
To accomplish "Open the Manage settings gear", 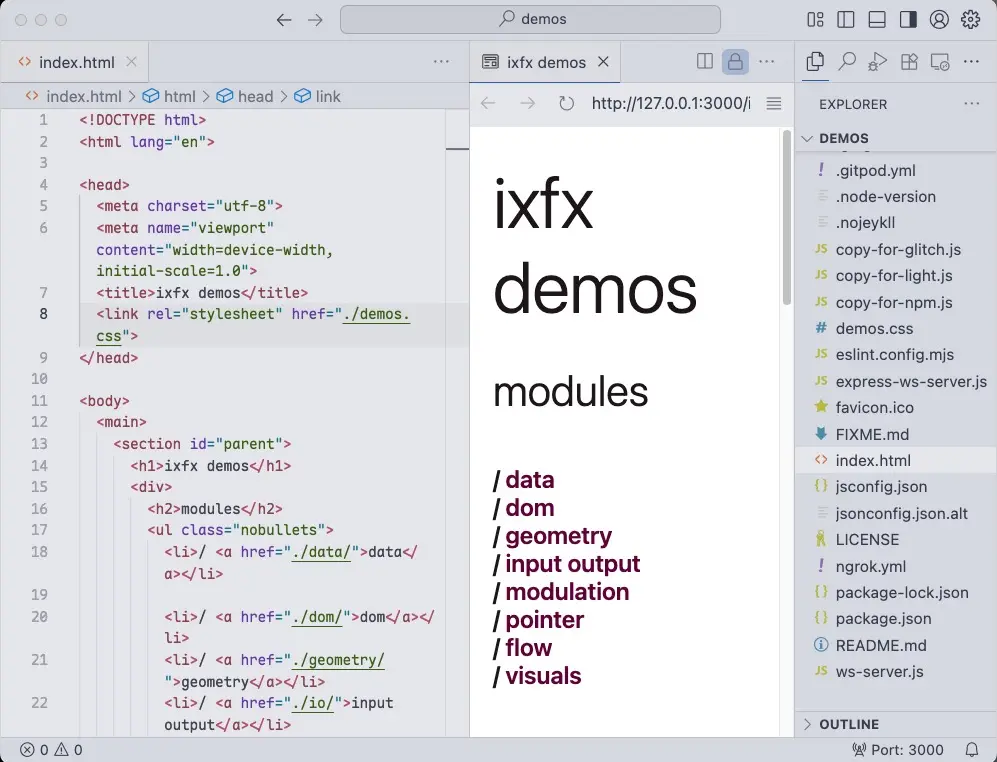I will click(x=970, y=20).
